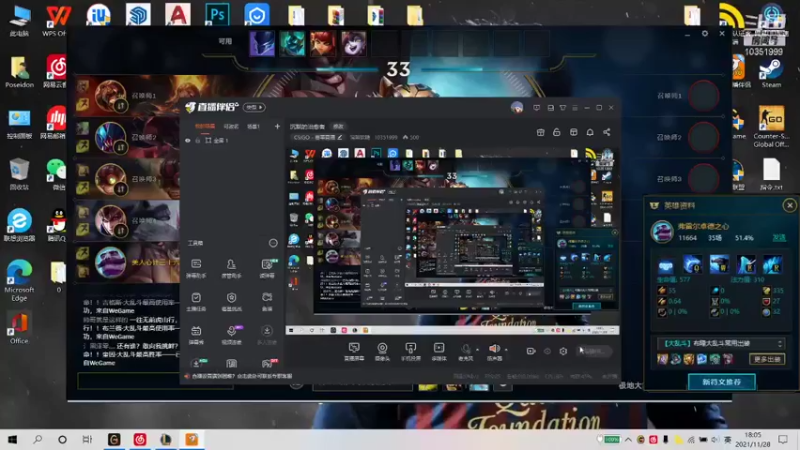The height and width of the screenshot is (450, 800).
Task: Toggle preview eye icon near settings gear
Action: tap(547, 351)
